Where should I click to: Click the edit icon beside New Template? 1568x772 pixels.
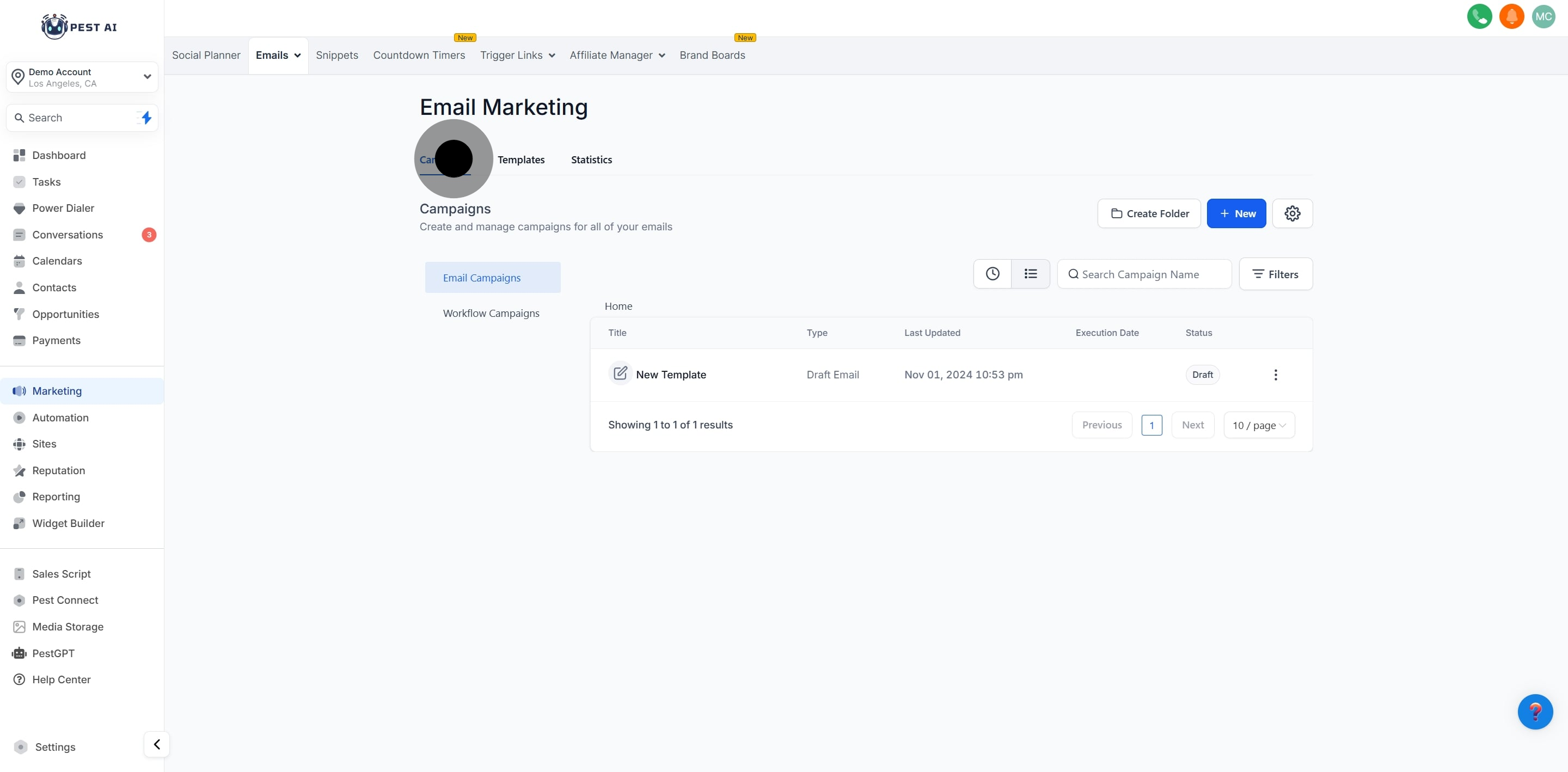click(x=620, y=373)
